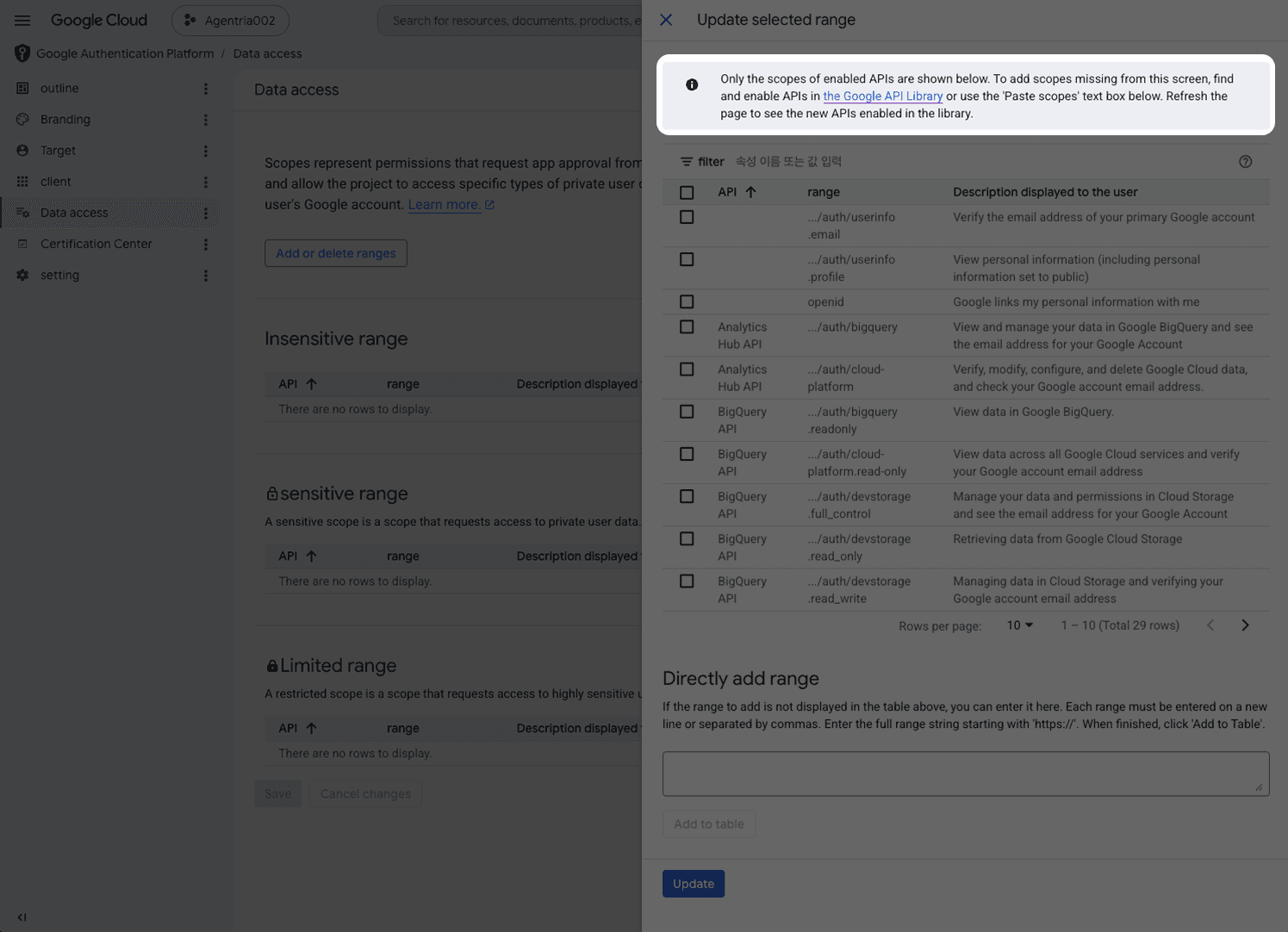Check the openid scope checkbox

687,301
